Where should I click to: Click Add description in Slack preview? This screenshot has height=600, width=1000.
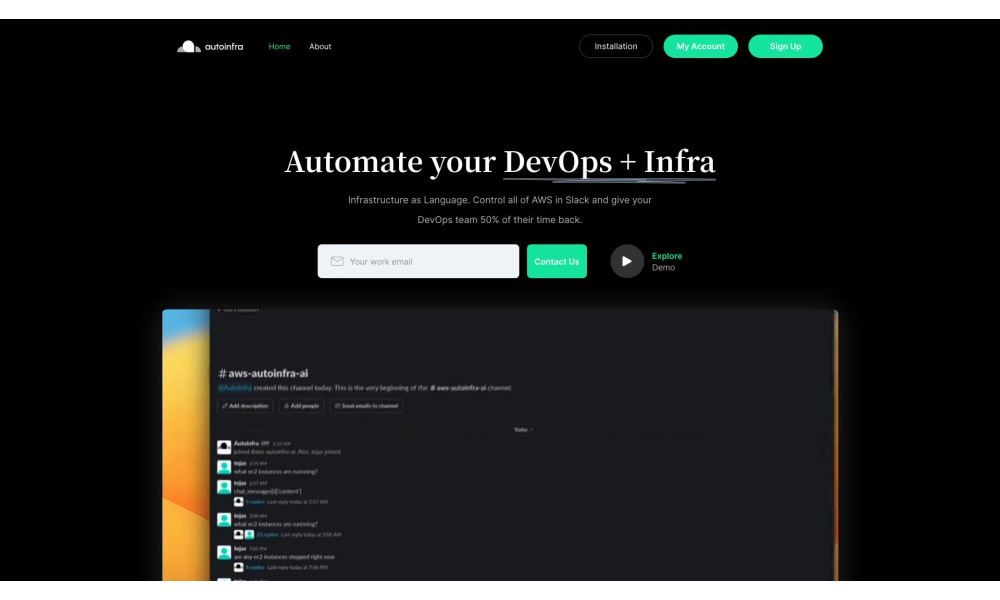(x=245, y=406)
